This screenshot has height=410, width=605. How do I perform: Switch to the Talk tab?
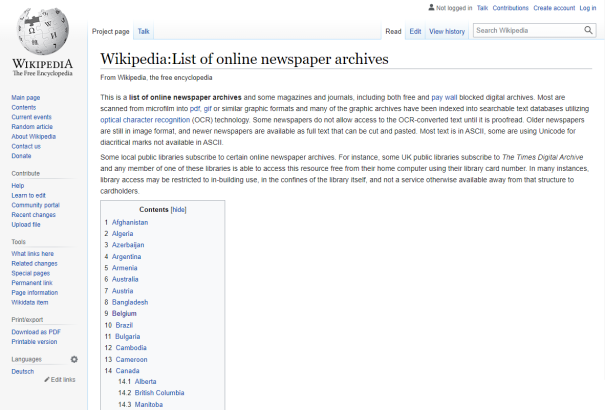[x=144, y=31]
